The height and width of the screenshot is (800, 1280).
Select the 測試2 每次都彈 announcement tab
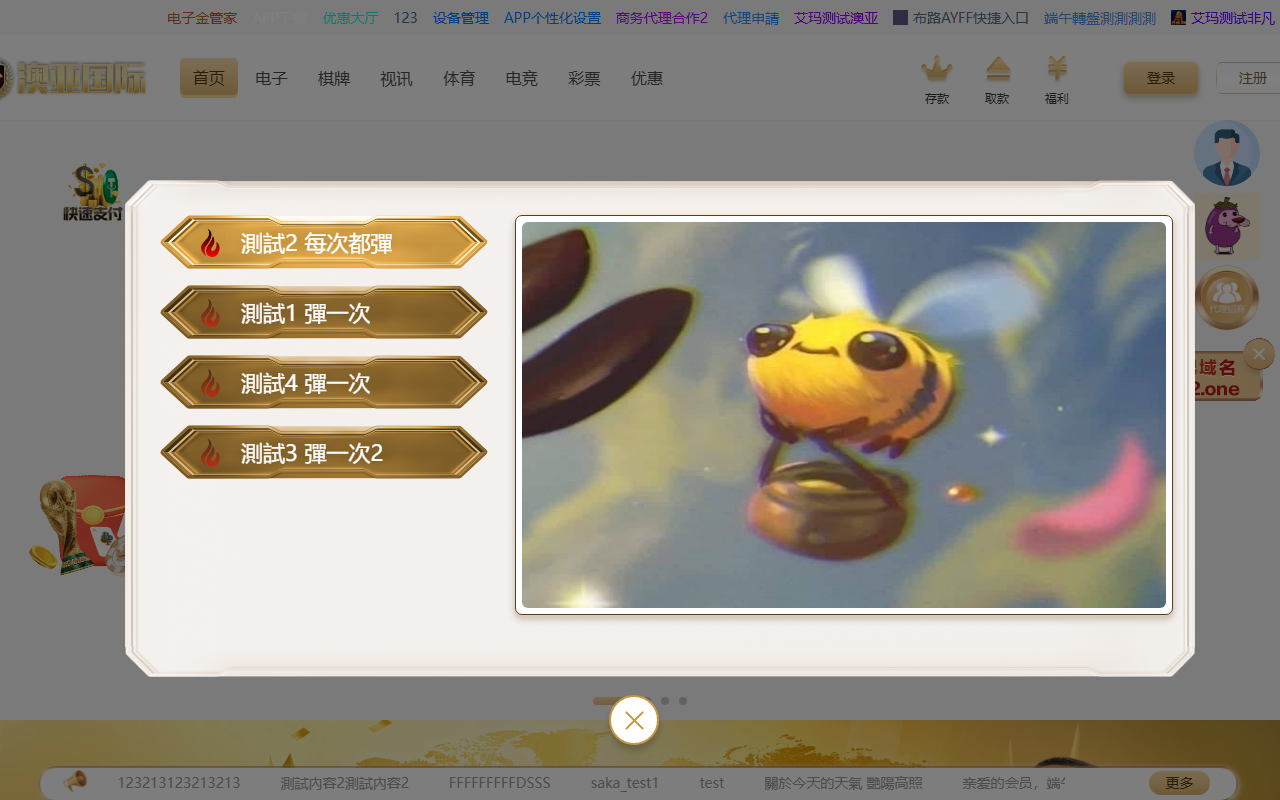pyautogui.click(x=324, y=243)
